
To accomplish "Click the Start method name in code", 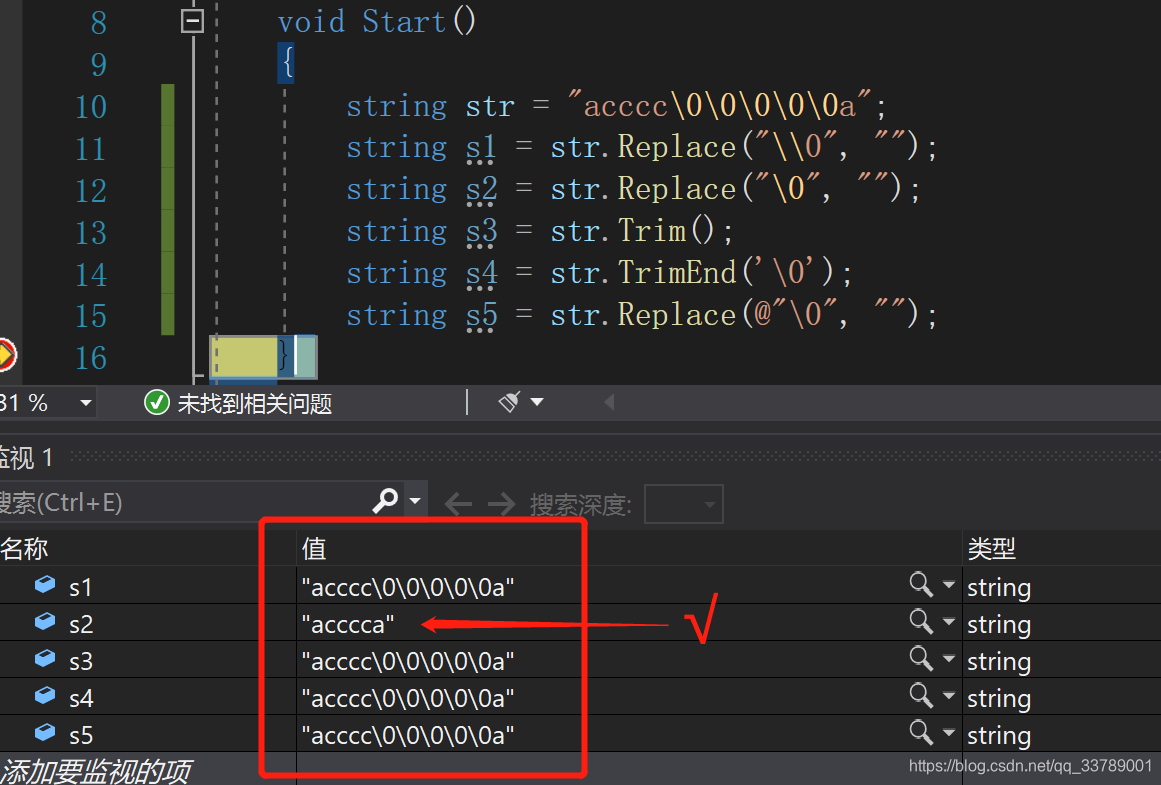I will pyautogui.click(x=404, y=21).
